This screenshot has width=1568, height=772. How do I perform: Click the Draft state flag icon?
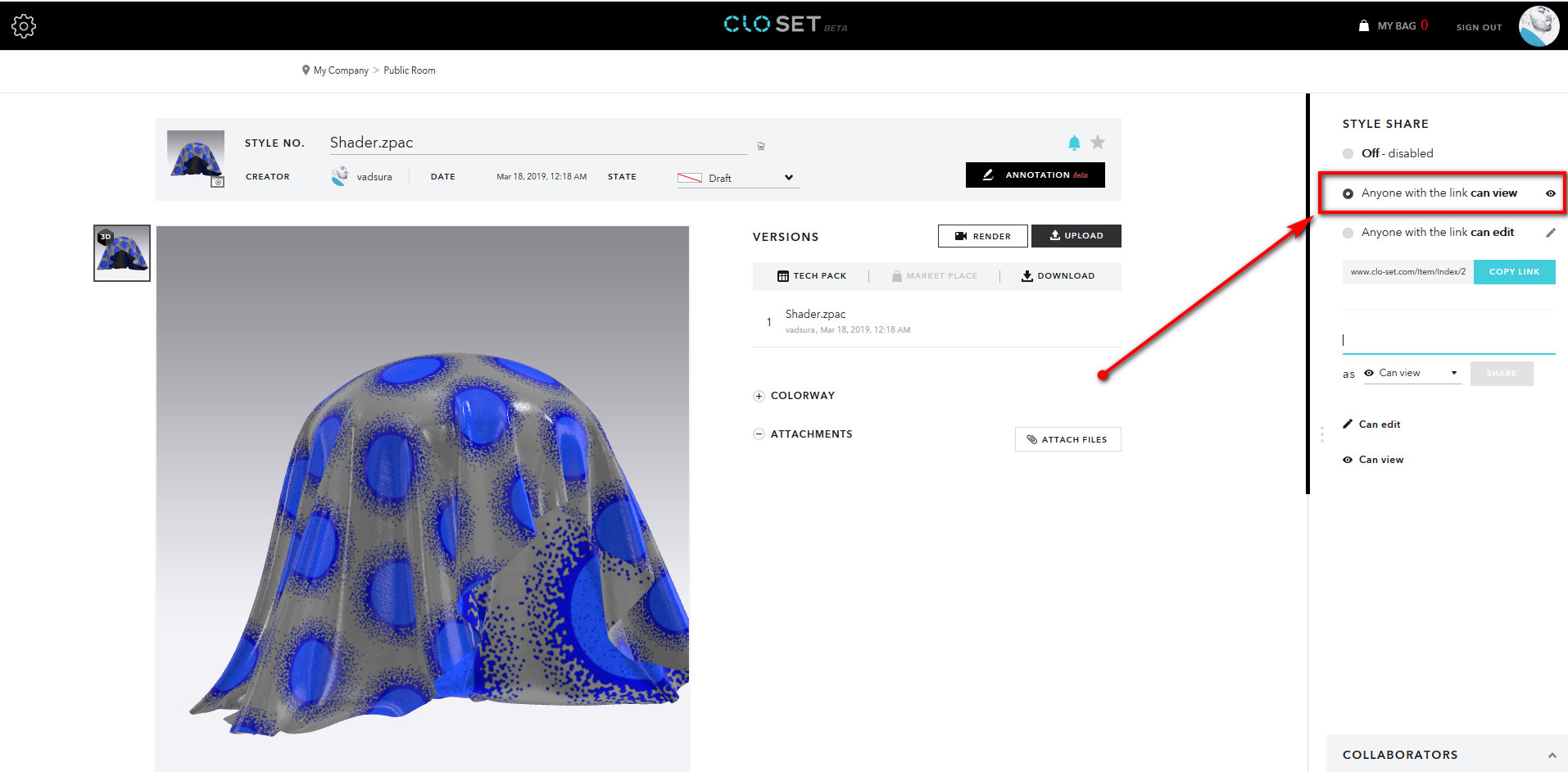tap(690, 178)
